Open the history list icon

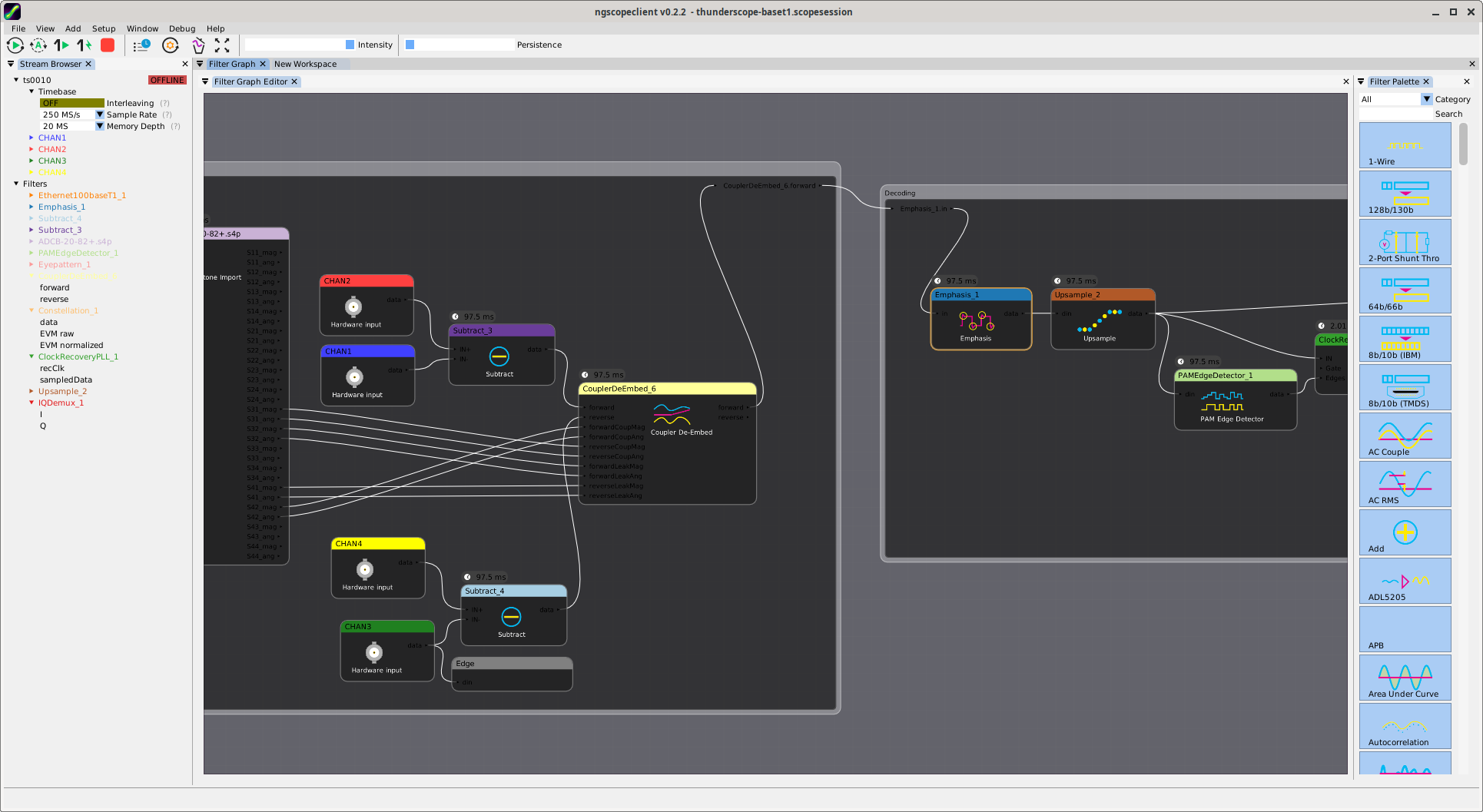(141, 45)
